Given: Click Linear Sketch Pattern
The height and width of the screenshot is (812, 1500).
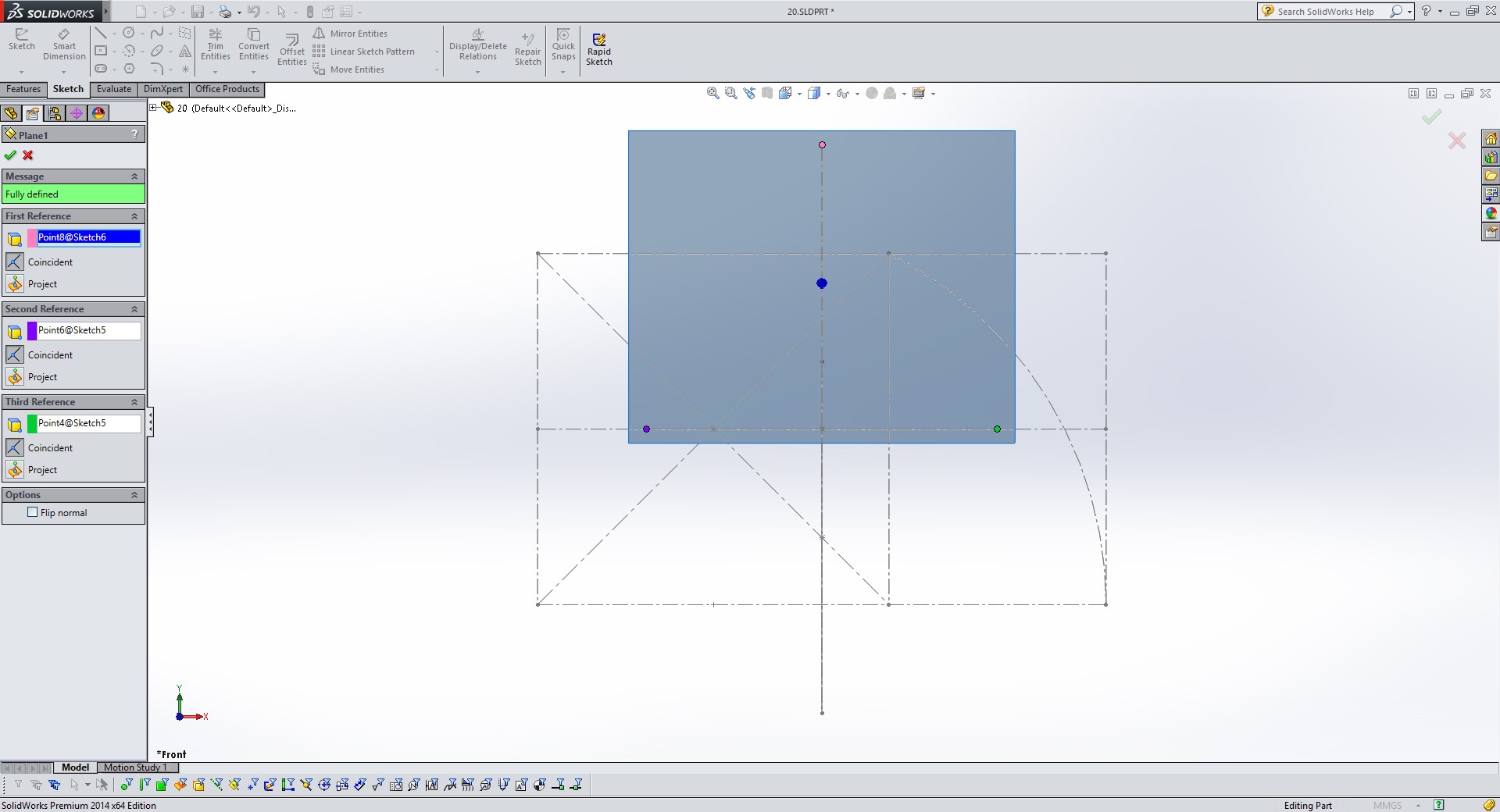Looking at the screenshot, I should [364, 52].
